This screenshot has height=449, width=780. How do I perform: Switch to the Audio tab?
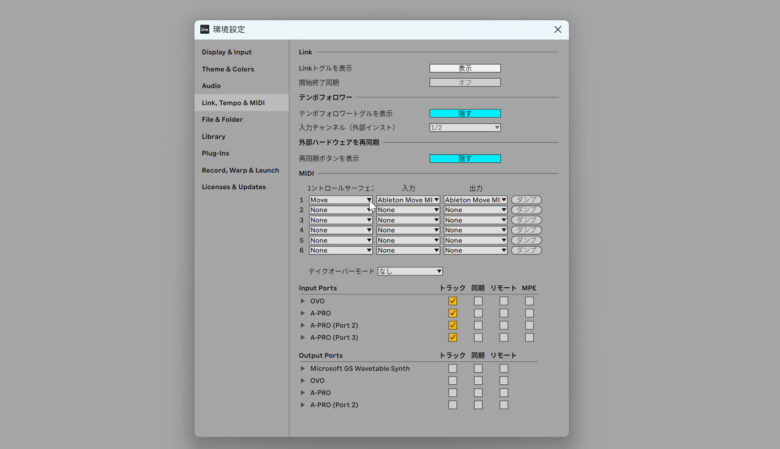pyautogui.click(x=211, y=86)
